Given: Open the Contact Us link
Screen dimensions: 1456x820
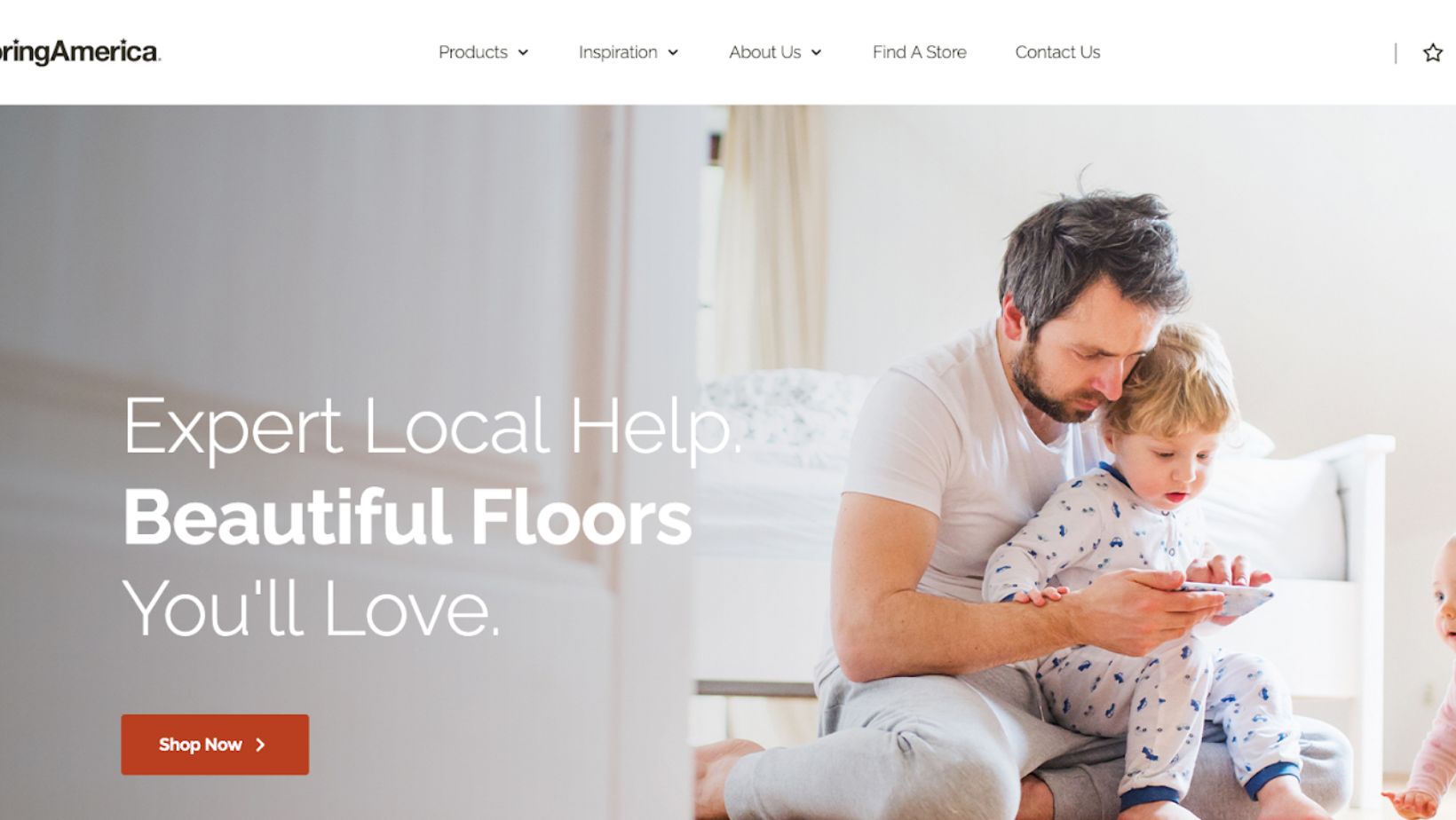Looking at the screenshot, I should click(x=1057, y=52).
